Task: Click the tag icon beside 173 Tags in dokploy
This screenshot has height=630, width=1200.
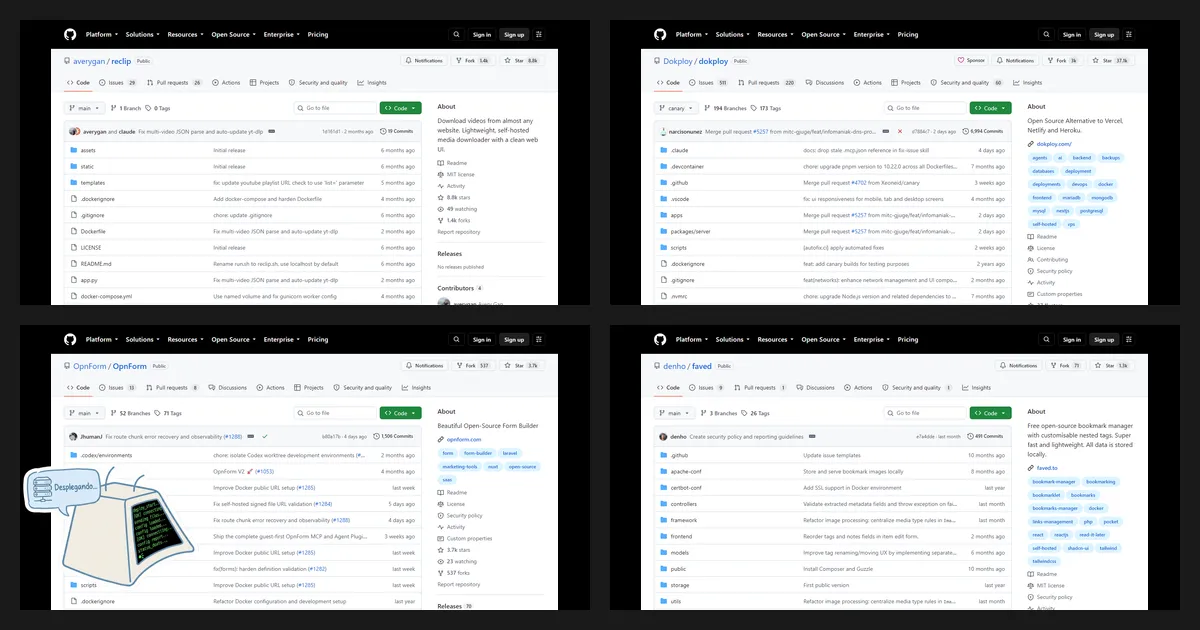Action: [754, 108]
